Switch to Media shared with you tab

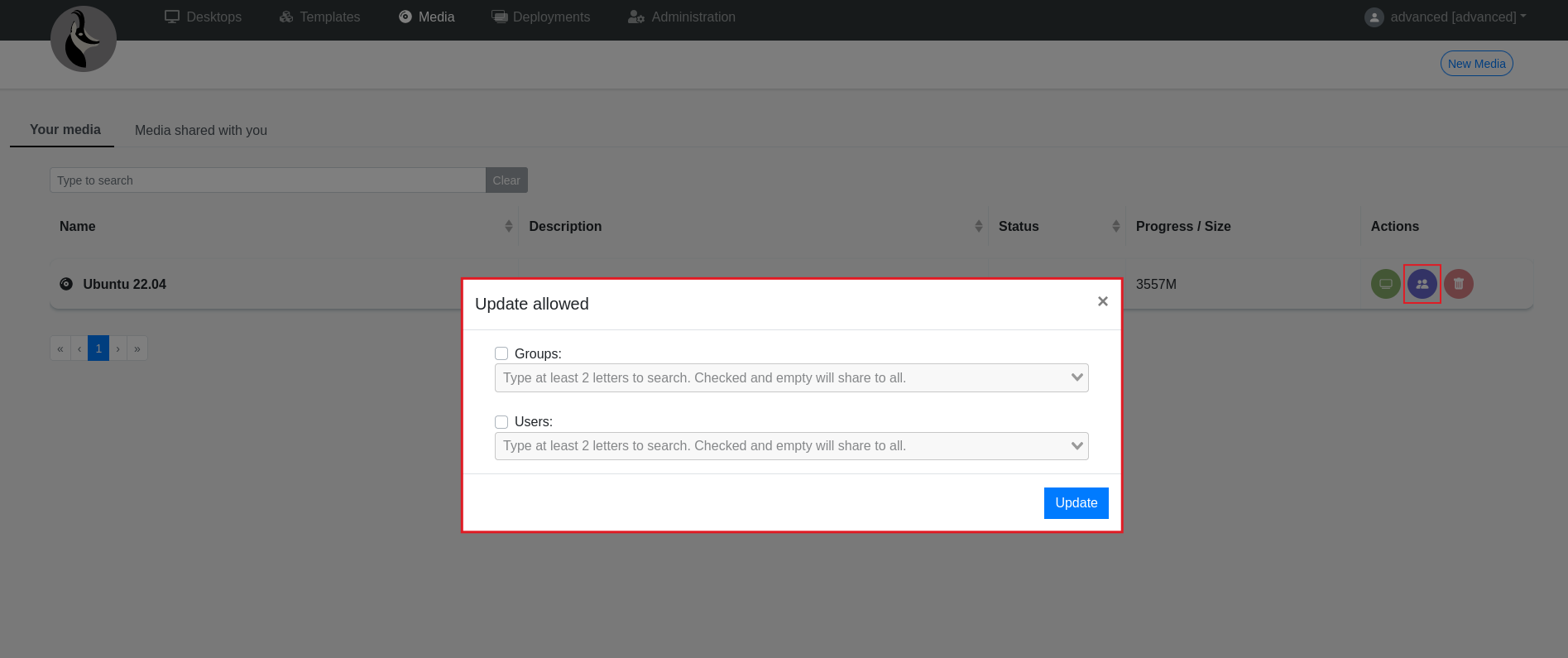[201, 130]
